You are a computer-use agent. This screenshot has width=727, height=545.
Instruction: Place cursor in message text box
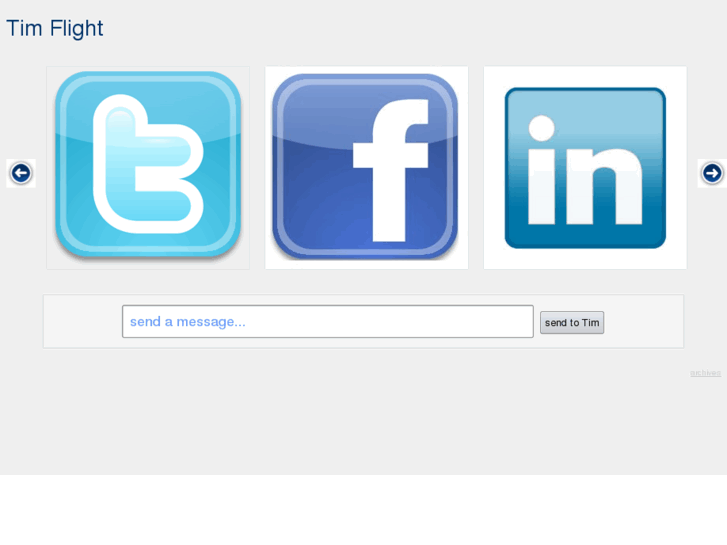tap(328, 321)
